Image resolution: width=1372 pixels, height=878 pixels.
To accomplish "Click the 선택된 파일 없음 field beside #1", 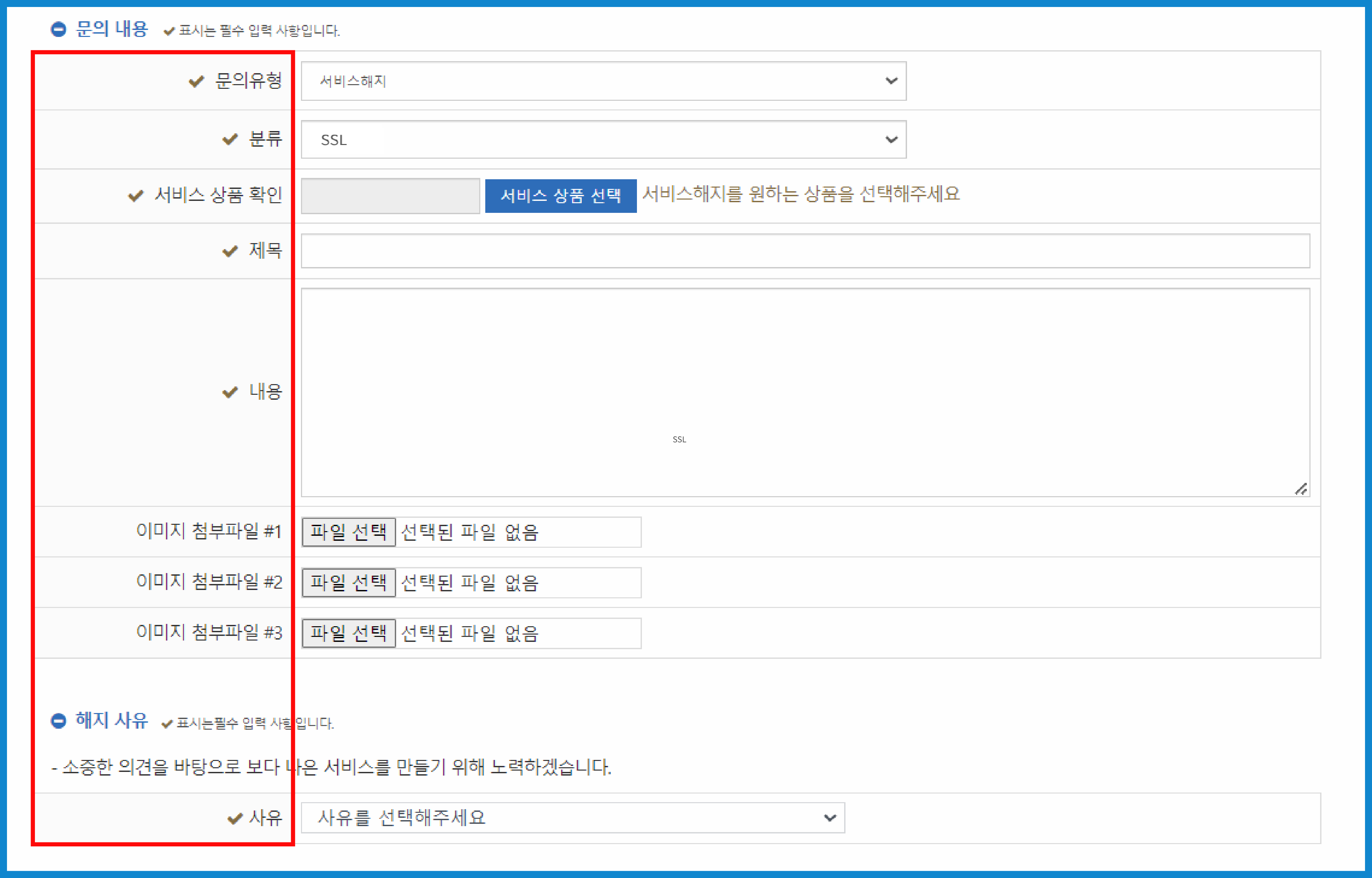I will click(519, 532).
